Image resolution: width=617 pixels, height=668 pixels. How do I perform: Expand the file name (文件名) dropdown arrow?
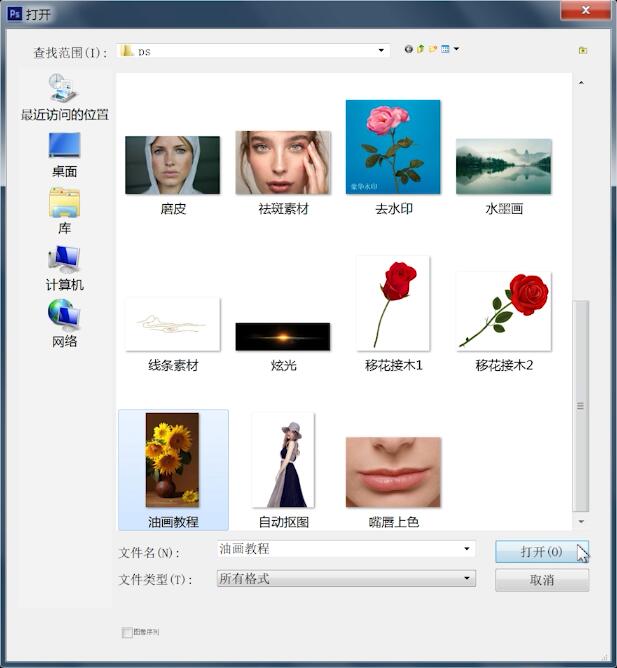click(x=467, y=549)
